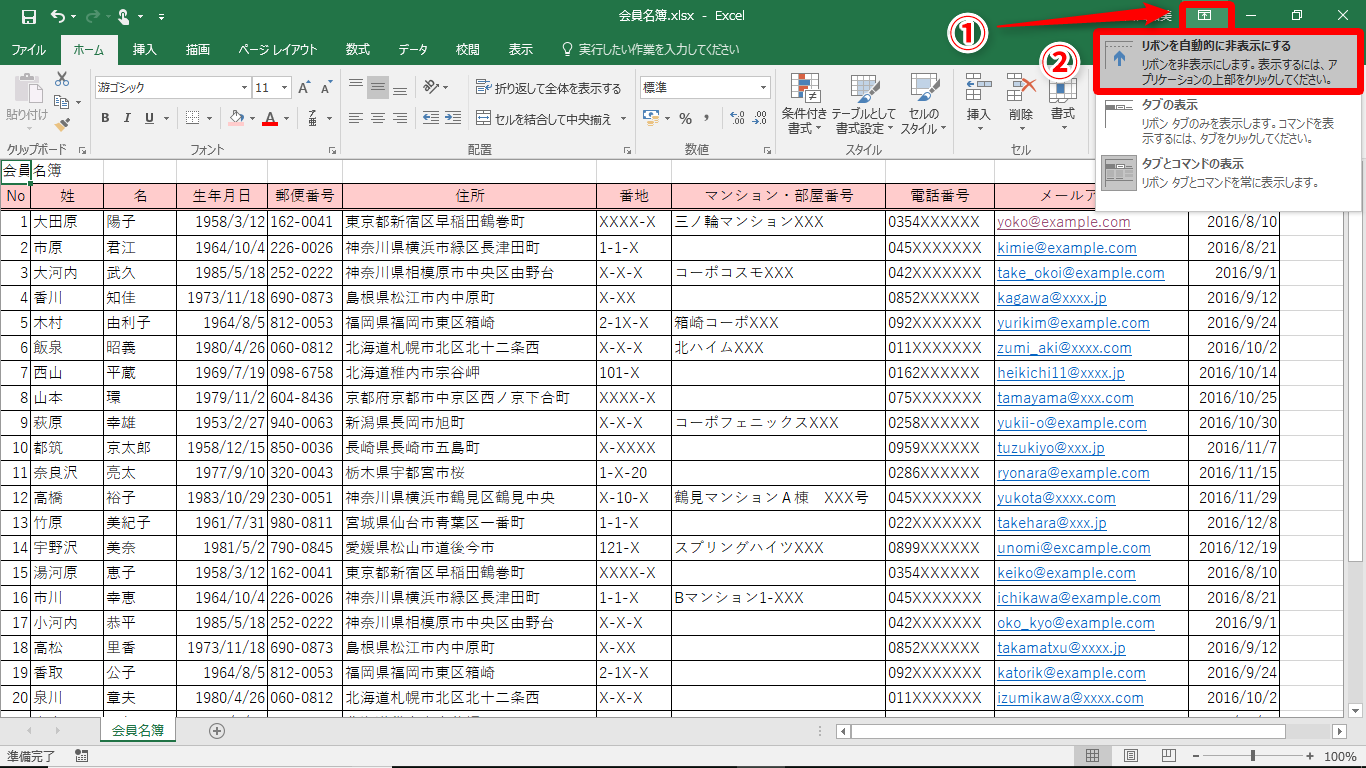Open the ファイル tab
Viewport: 1366px width, 768px height.
coord(28,49)
